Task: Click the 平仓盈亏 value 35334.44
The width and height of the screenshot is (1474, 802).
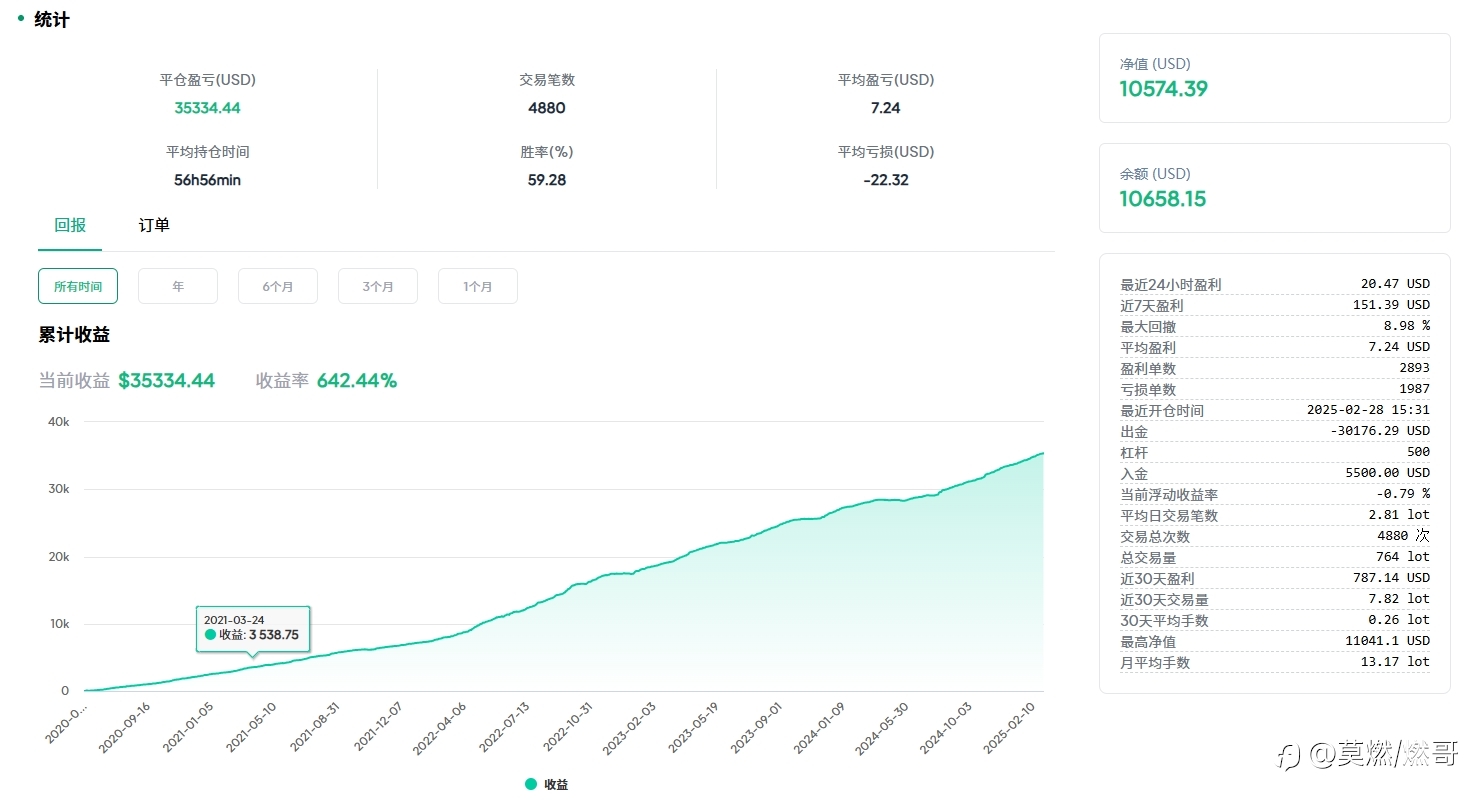Action: point(207,108)
